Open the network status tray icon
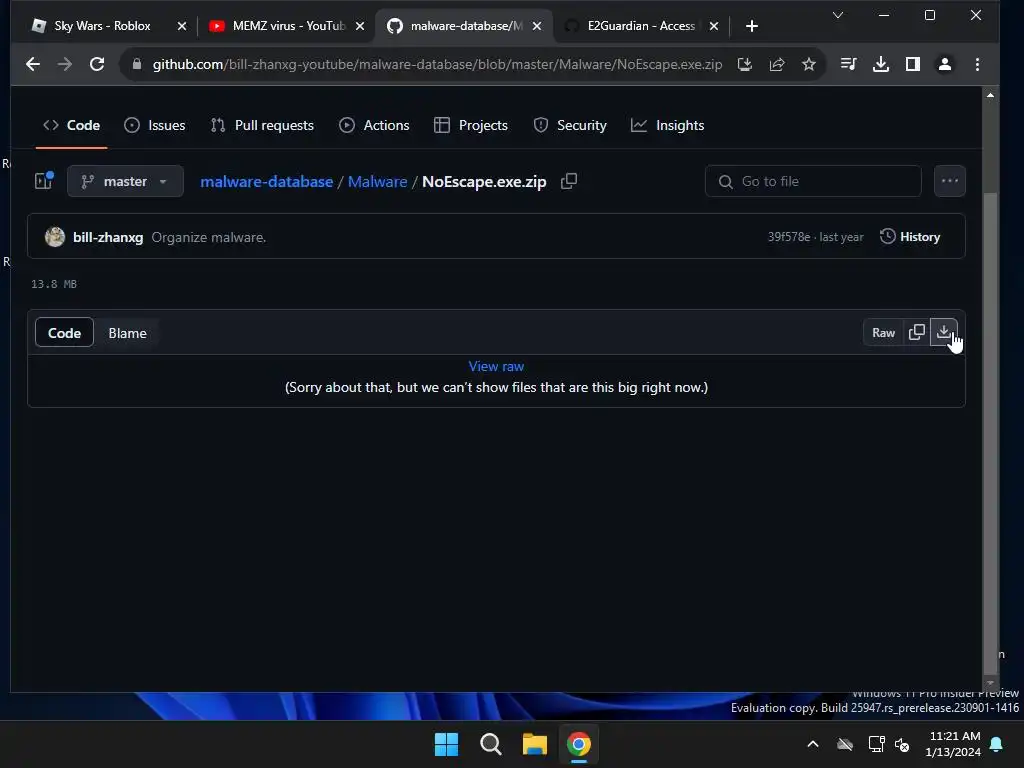 (x=876, y=744)
